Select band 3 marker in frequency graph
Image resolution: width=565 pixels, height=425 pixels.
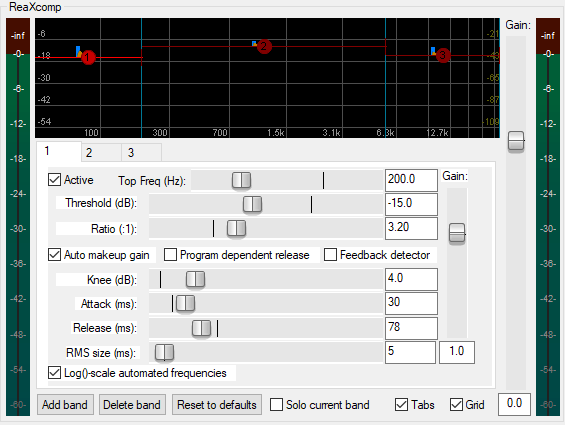(x=443, y=56)
